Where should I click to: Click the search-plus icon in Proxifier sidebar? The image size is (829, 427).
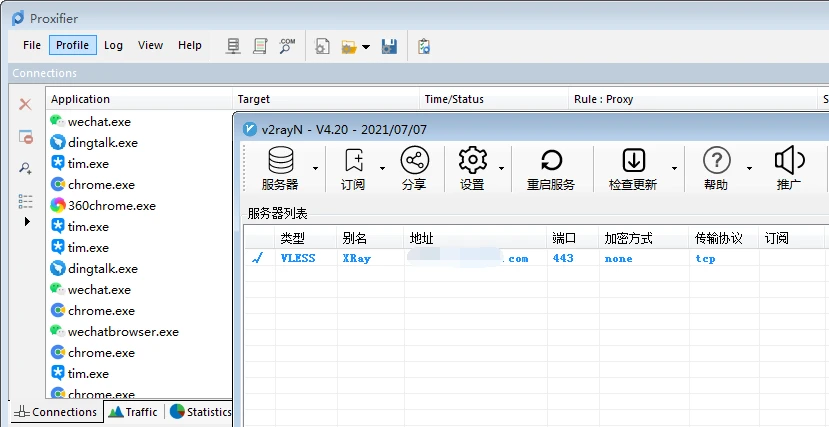pos(25,169)
